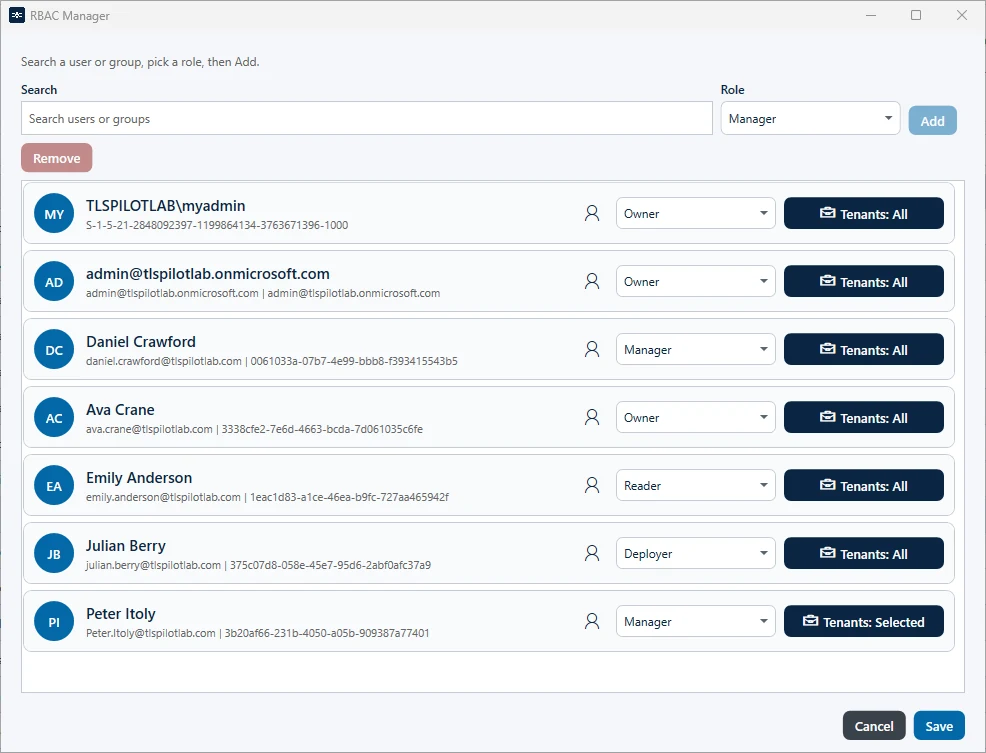Image resolution: width=986 pixels, height=753 pixels.
Task: Click the SID S-1-5-21-2848092397 text
Action: 217,225
